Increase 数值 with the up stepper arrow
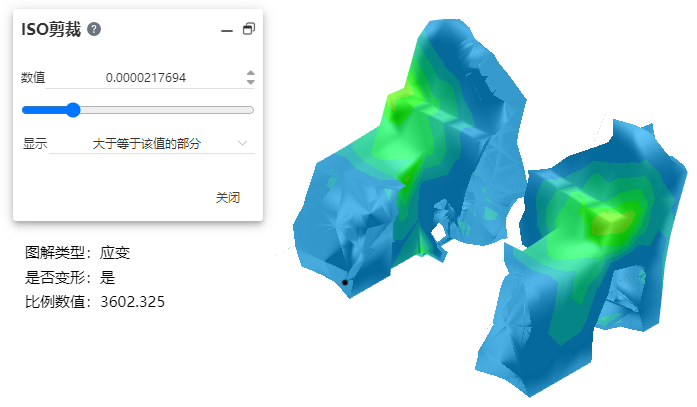This screenshot has width=697, height=407. 250,73
